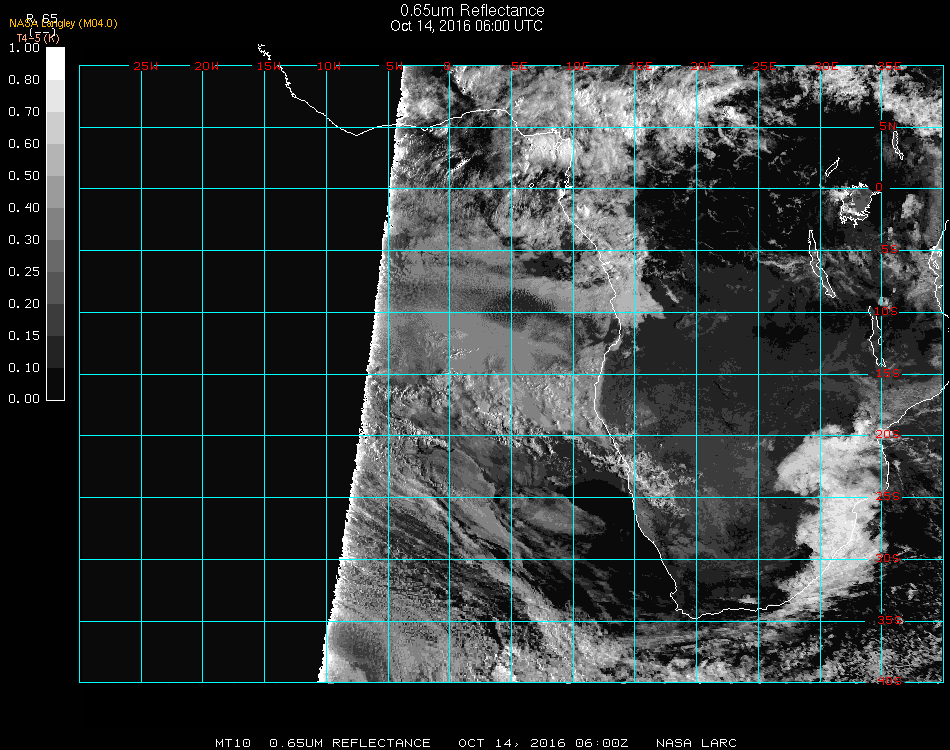Click the 10S latitude label
The image size is (950, 750).
coord(887,311)
